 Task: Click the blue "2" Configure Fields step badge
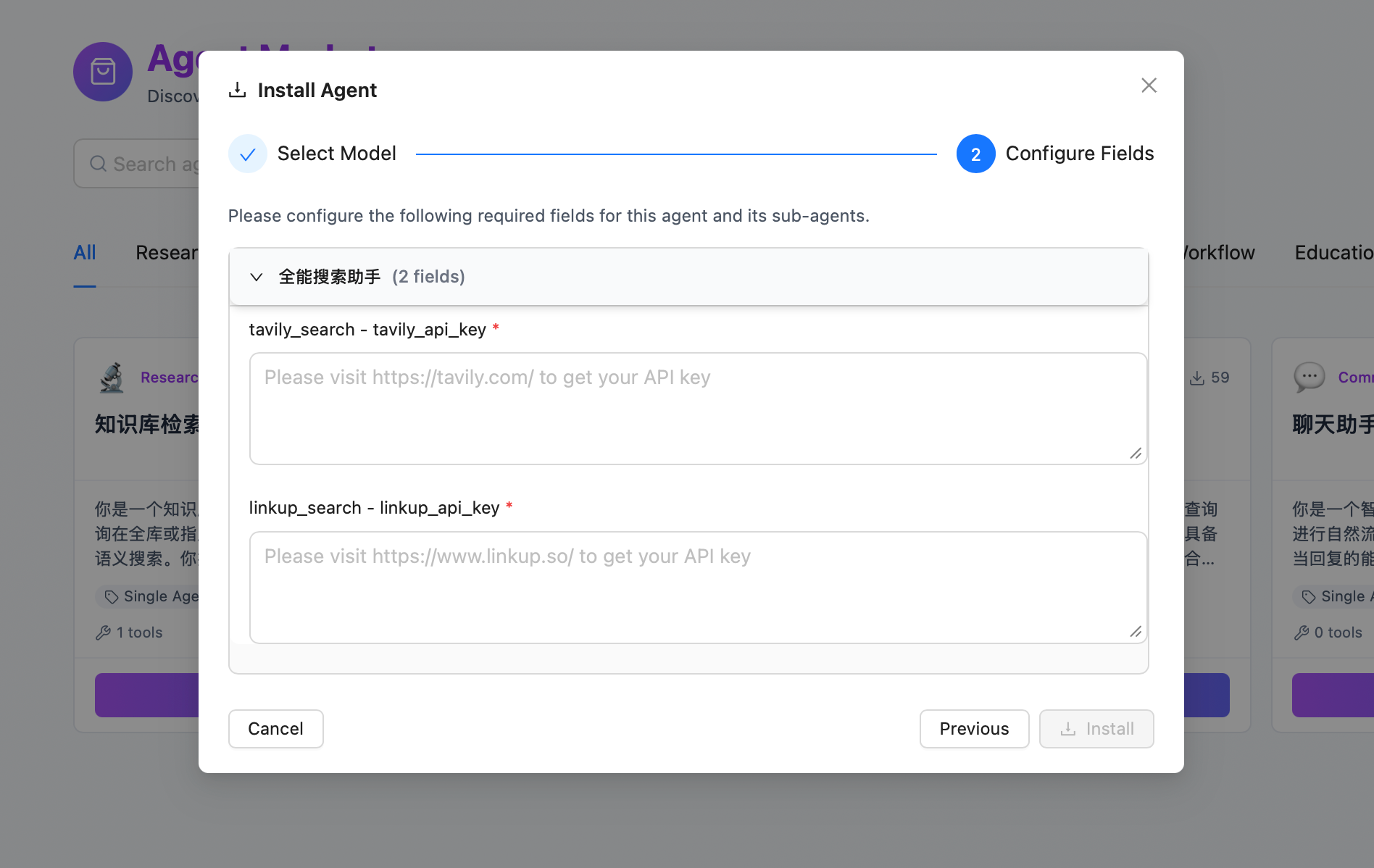coord(975,154)
